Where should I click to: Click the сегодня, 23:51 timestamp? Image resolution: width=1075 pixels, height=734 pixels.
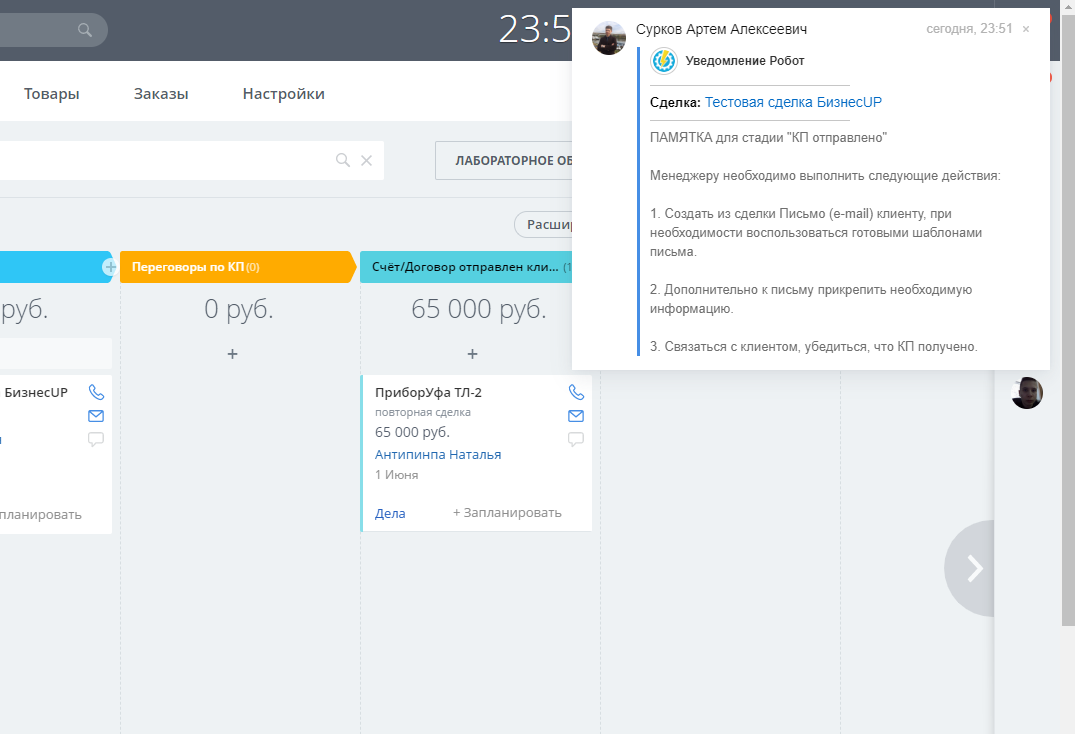click(969, 29)
